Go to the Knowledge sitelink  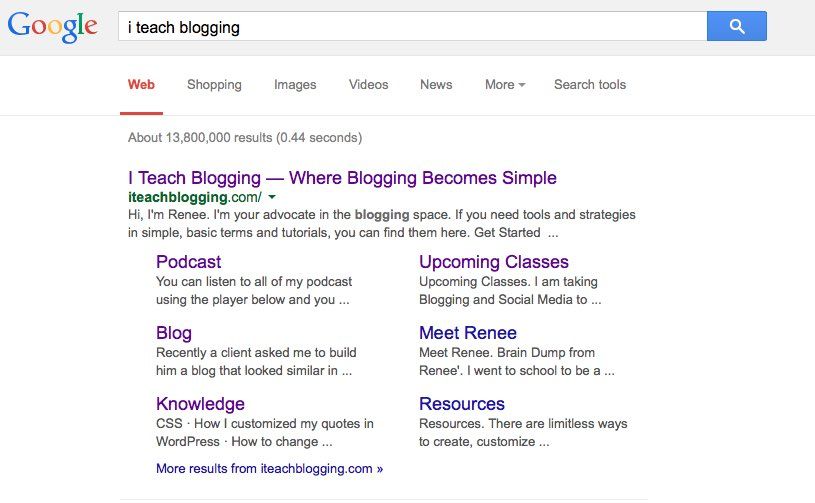[200, 404]
